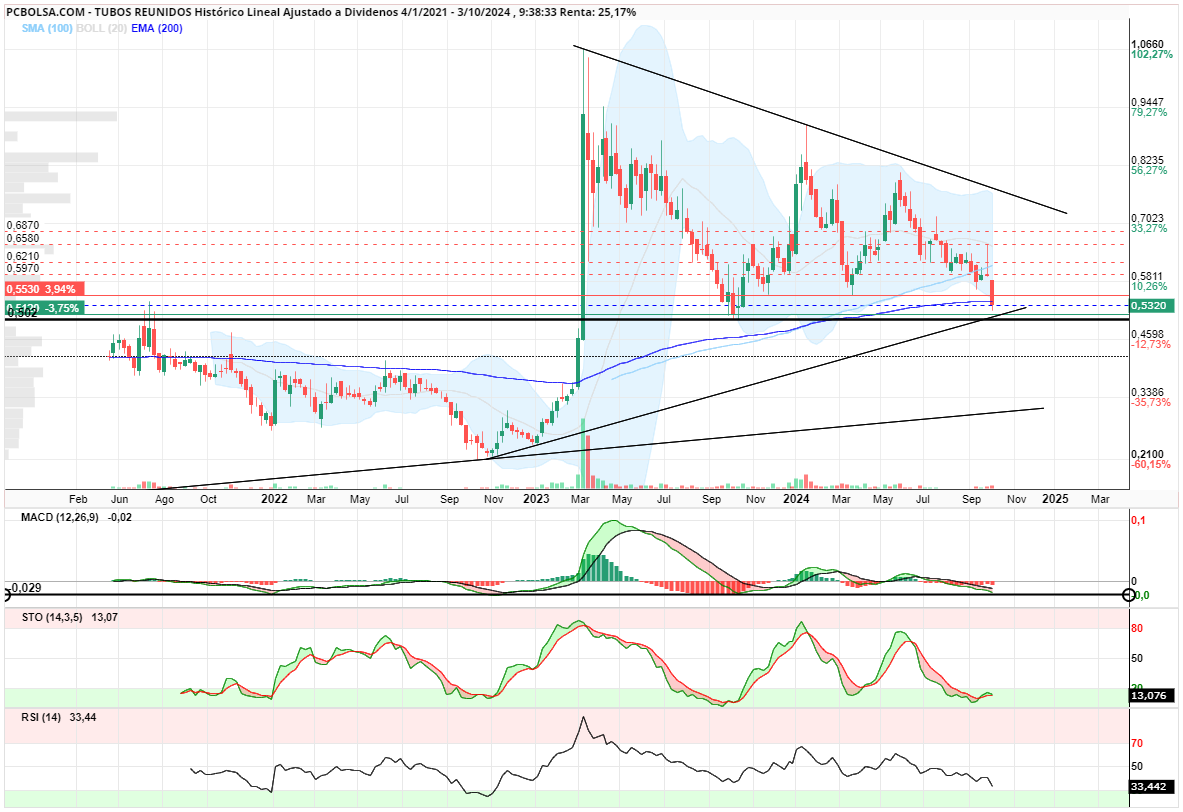Click the MACD -0,02 value text
Screen dimensions: 1183x812
tap(120, 518)
